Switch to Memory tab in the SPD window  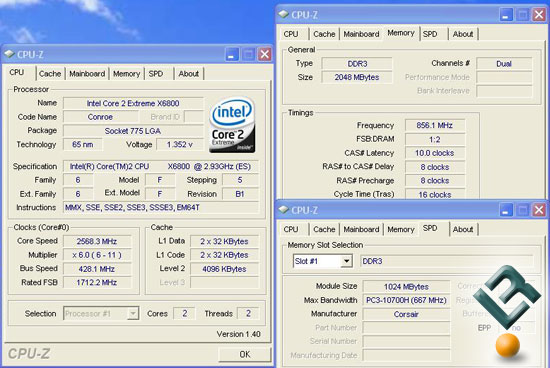[x=401, y=229]
